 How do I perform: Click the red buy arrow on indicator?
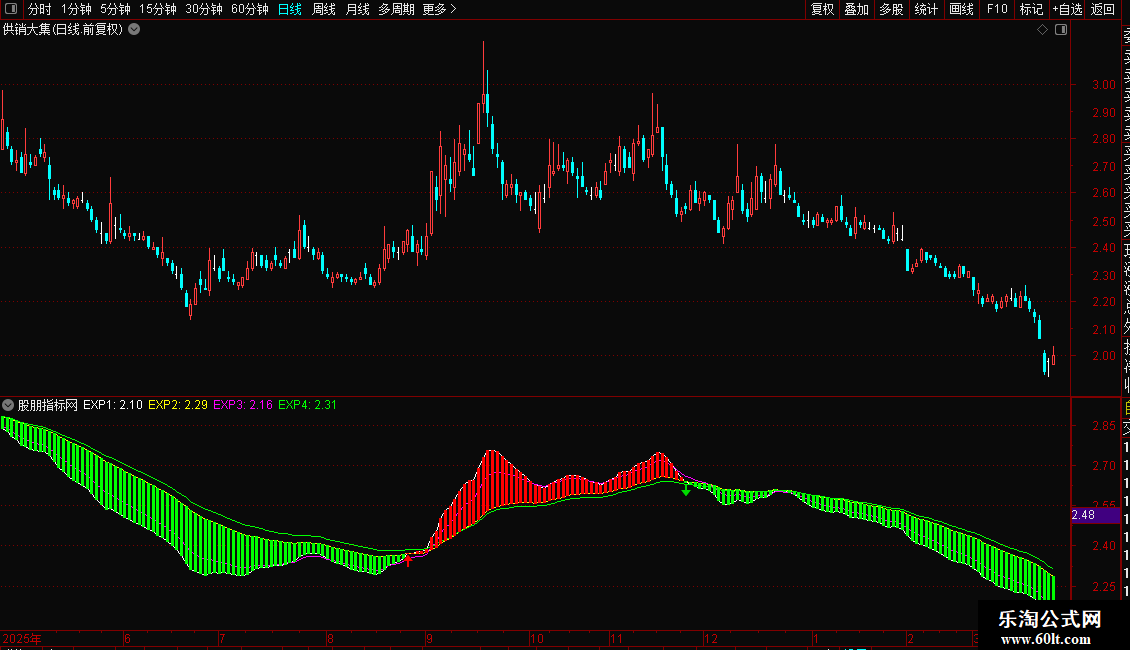pyautogui.click(x=409, y=560)
